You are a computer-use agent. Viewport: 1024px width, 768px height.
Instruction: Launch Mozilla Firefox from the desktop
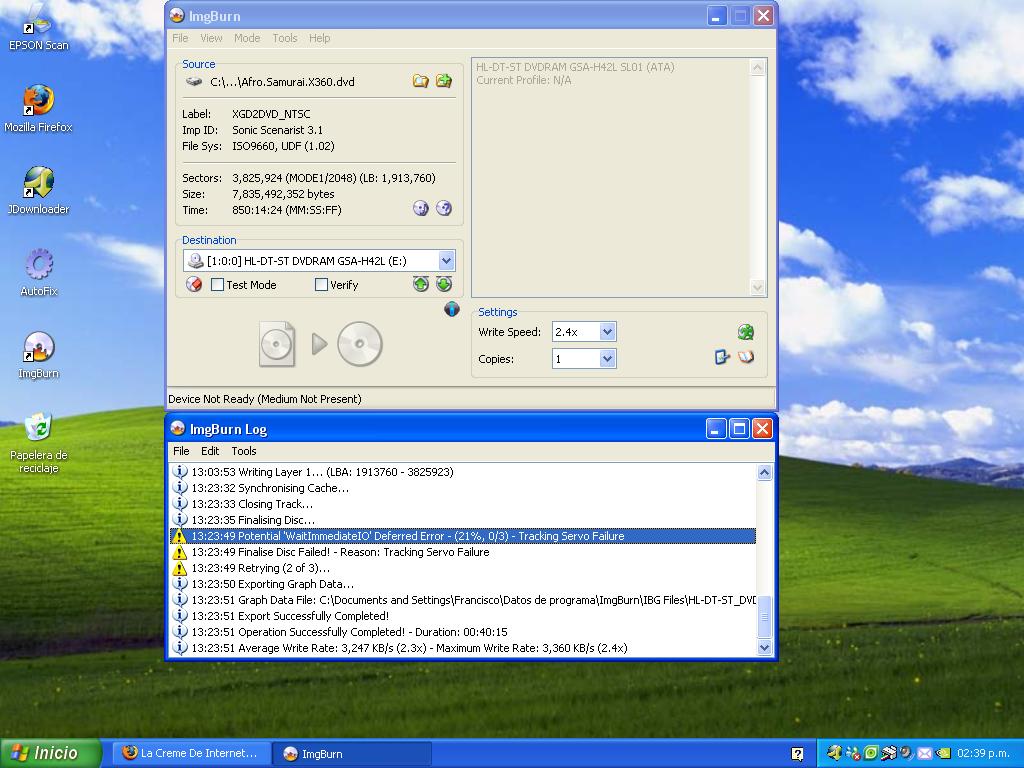pyautogui.click(x=39, y=108)
